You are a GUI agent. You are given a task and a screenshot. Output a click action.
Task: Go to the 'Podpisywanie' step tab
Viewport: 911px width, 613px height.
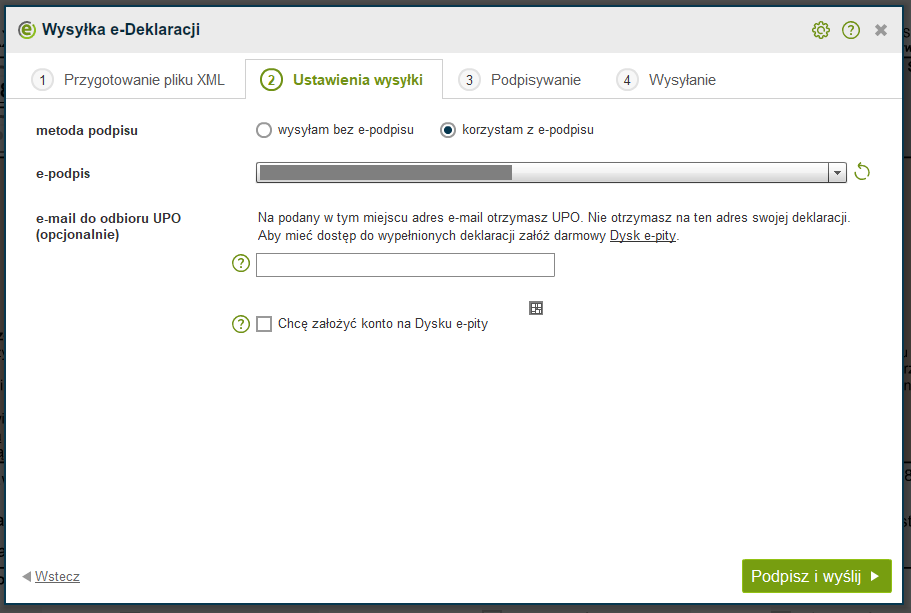[x=520, y=80]
